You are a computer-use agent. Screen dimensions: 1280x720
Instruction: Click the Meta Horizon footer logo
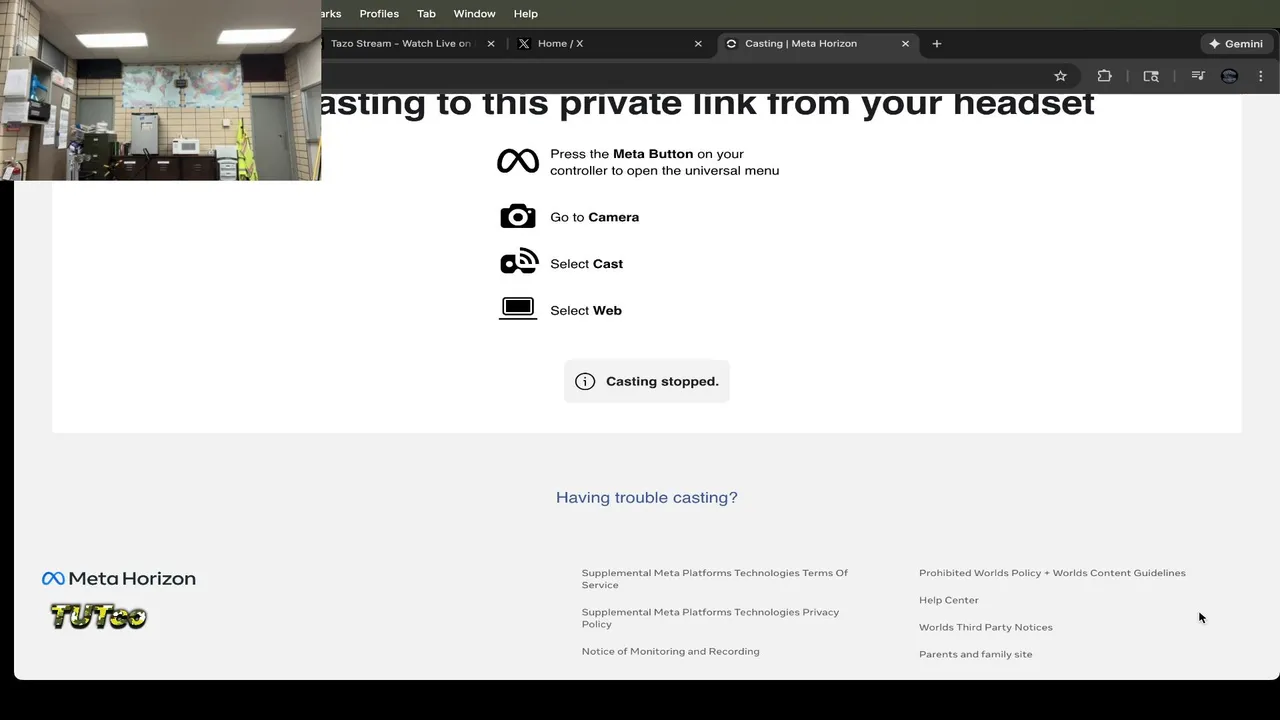point(119,578)
